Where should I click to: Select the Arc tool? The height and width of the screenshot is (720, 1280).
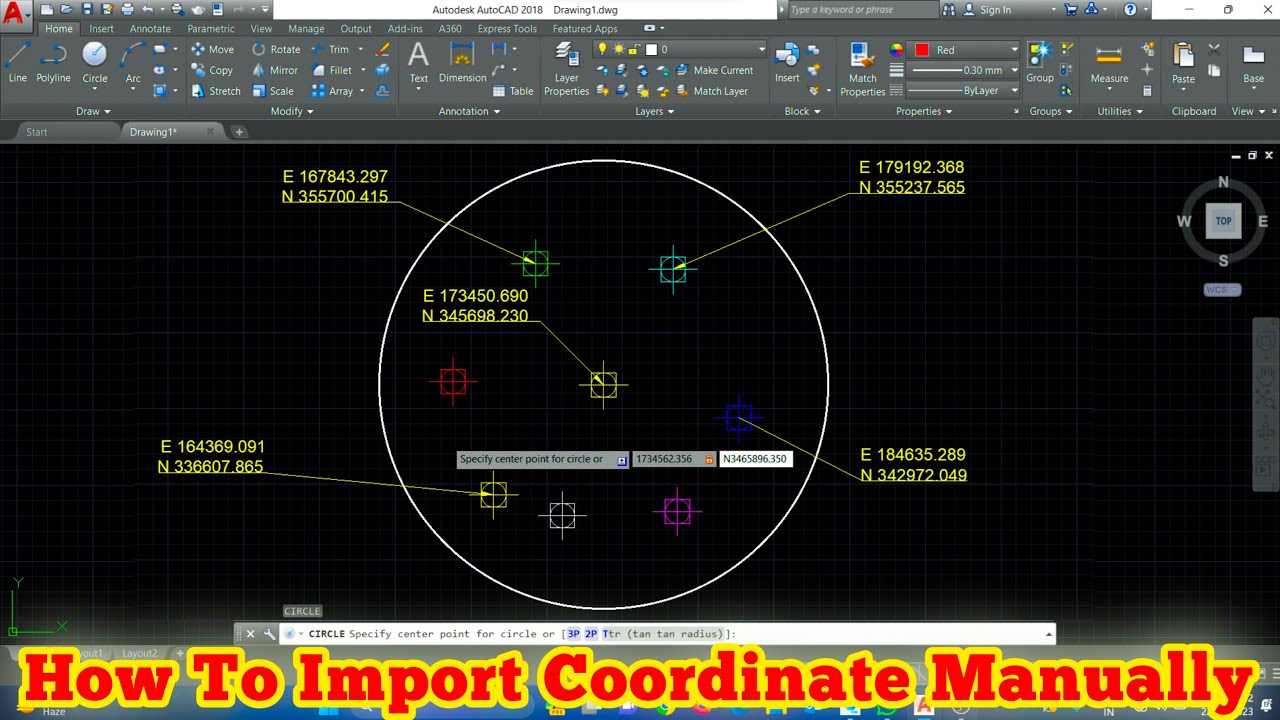pos(133,62)
